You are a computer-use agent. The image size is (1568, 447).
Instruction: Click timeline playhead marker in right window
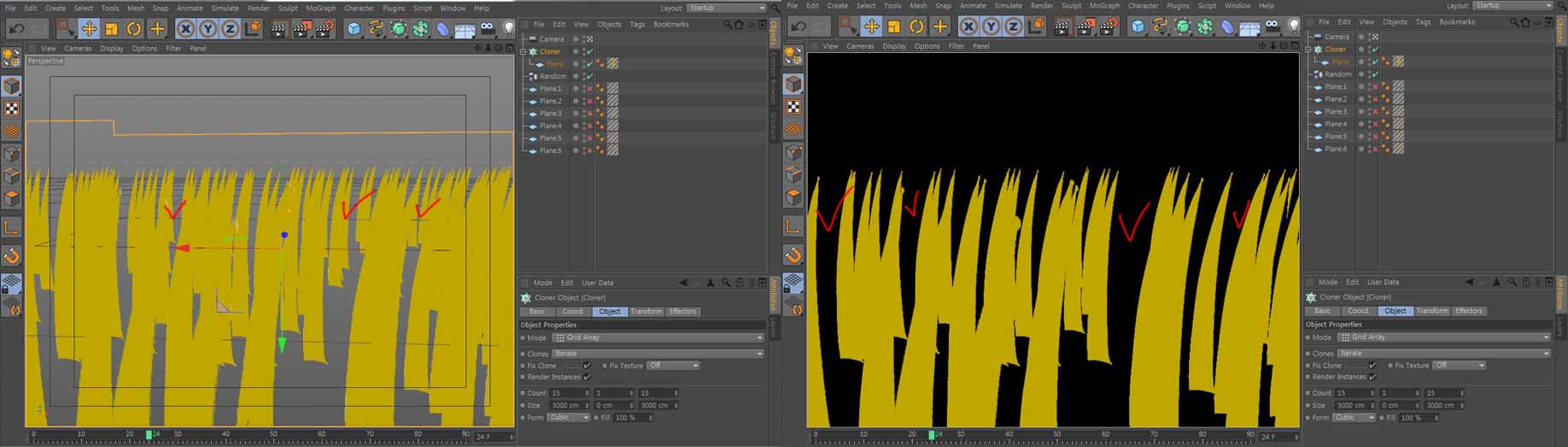point(933,435)
